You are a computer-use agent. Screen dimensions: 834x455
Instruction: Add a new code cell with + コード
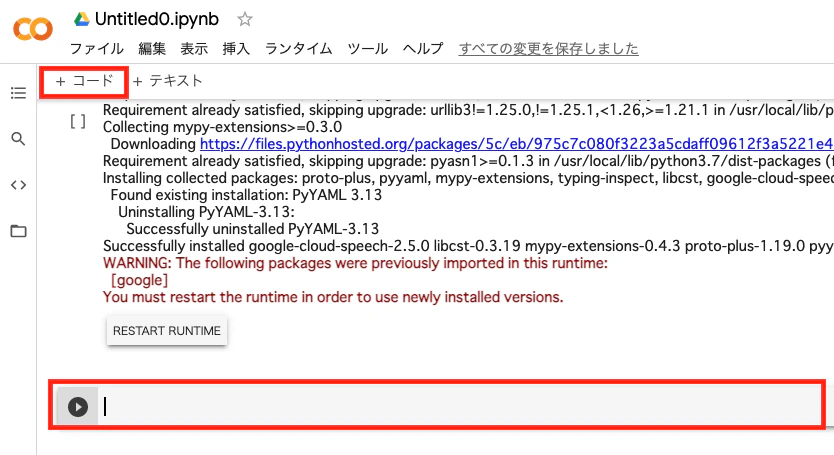point(85,81)
